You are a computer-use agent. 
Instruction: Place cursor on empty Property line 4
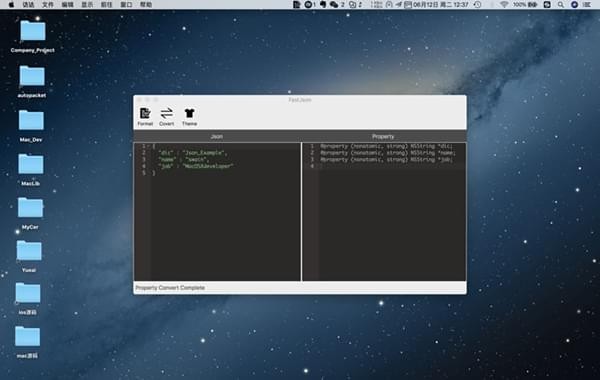392,166
